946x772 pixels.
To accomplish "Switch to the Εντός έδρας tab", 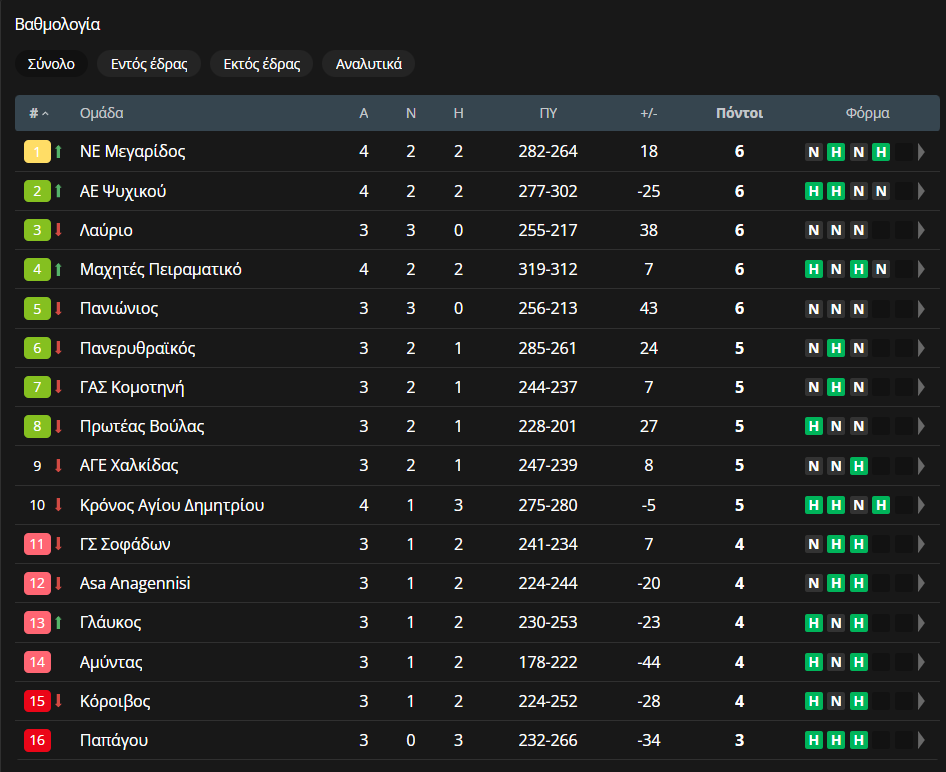I will (x=149, y=64).
